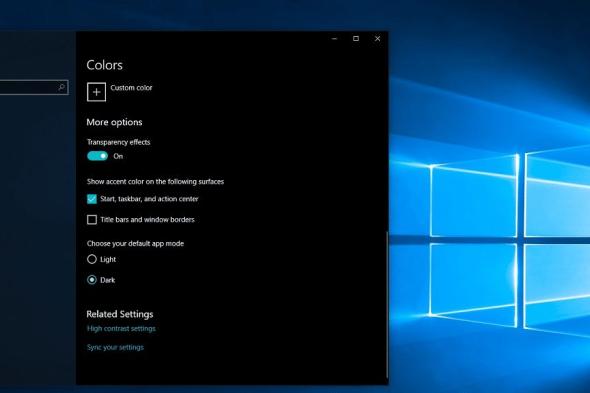Enable Title bars and window borders checkbox
Image resolution: width=590 pixels, height=393 pixels.
click(92, 219)
